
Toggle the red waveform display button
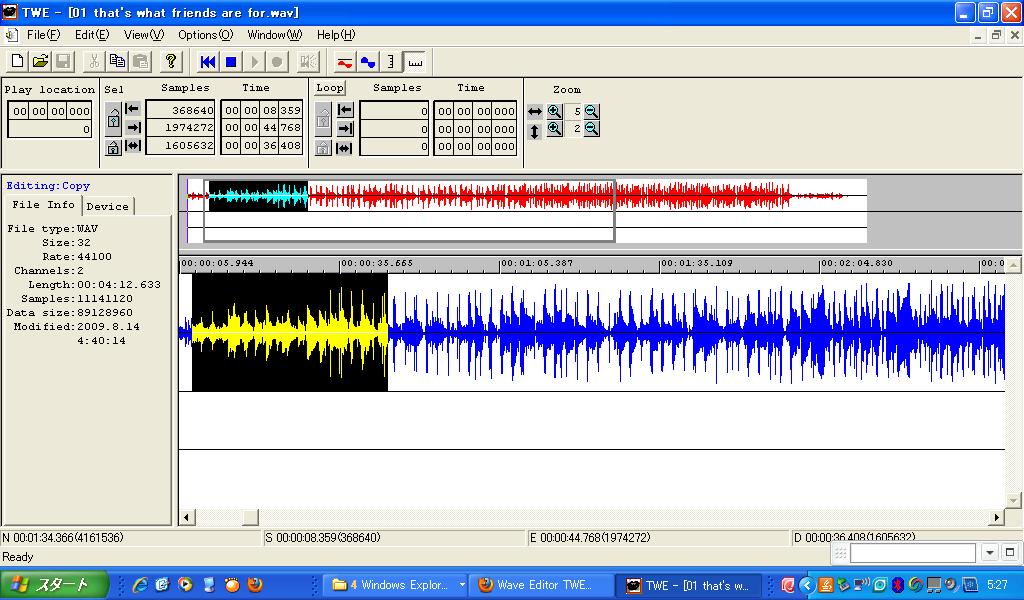click(345, 62)
